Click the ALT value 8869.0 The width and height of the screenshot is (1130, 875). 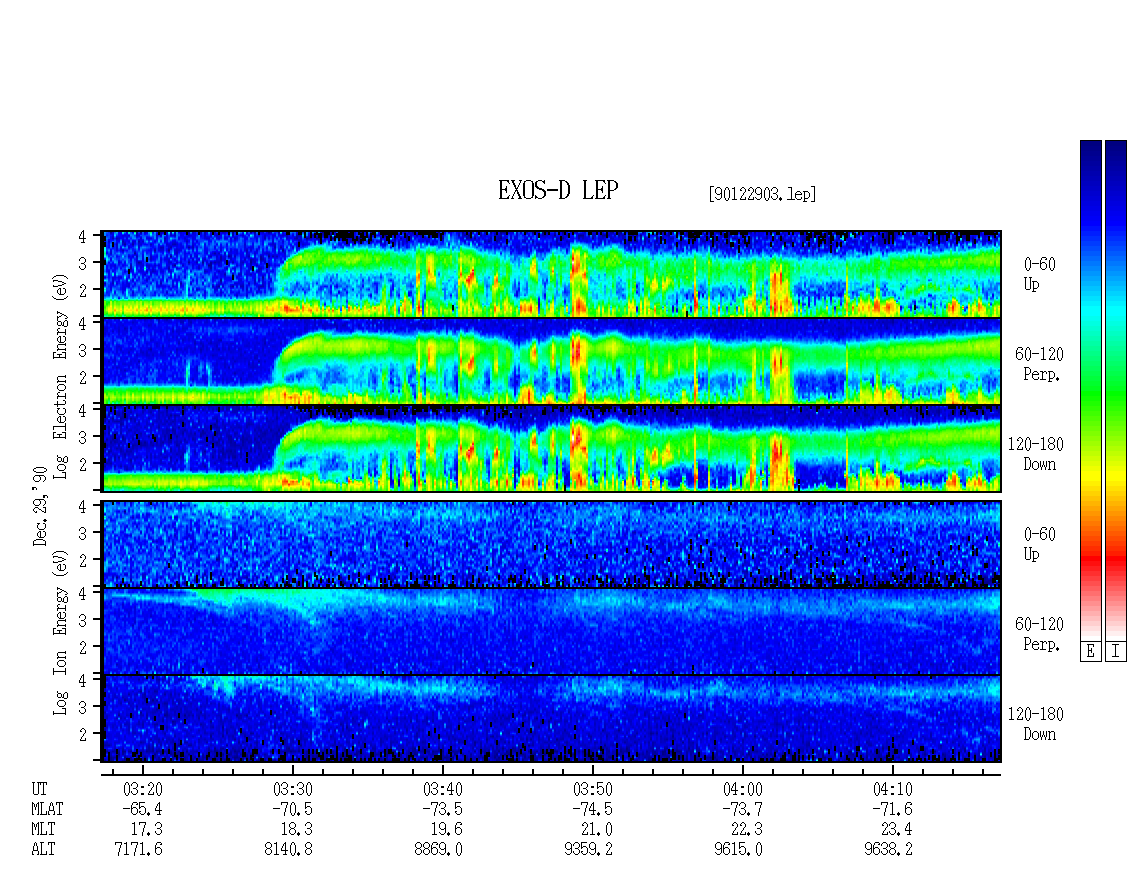[438, 850]
